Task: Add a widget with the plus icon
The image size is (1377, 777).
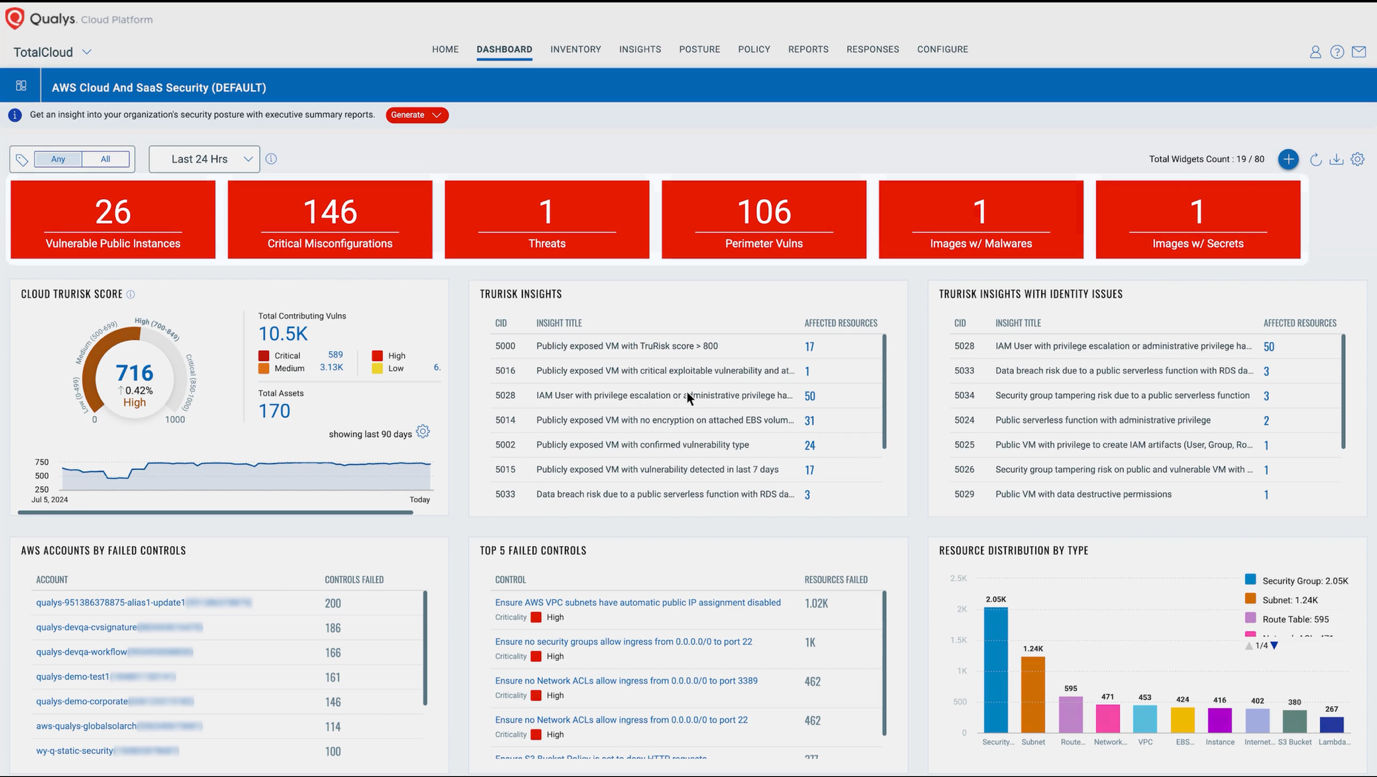Action: click(x=1289, y=159)
